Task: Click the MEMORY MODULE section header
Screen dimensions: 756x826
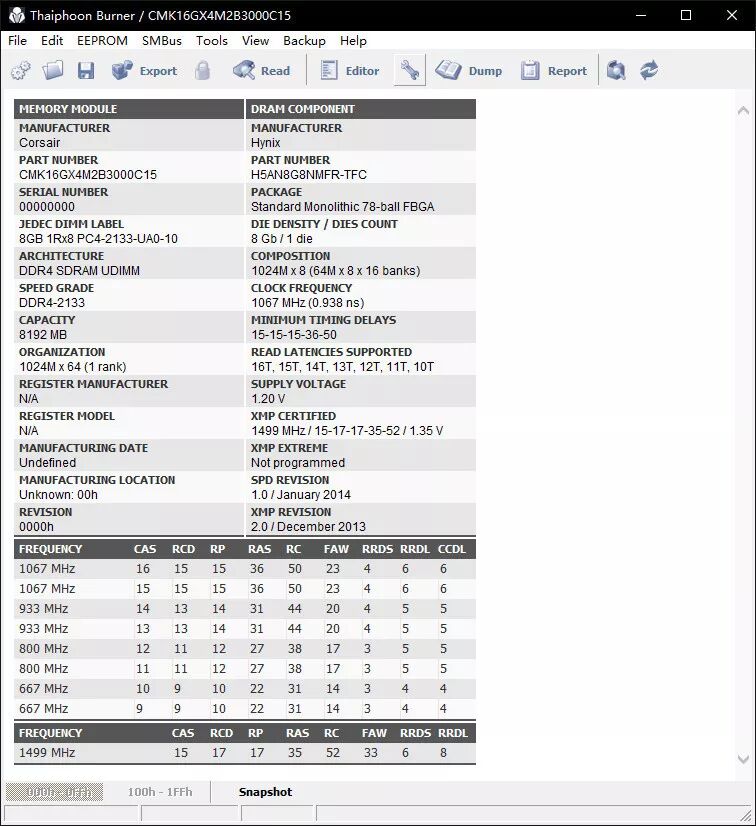Action: pos(129,109)
